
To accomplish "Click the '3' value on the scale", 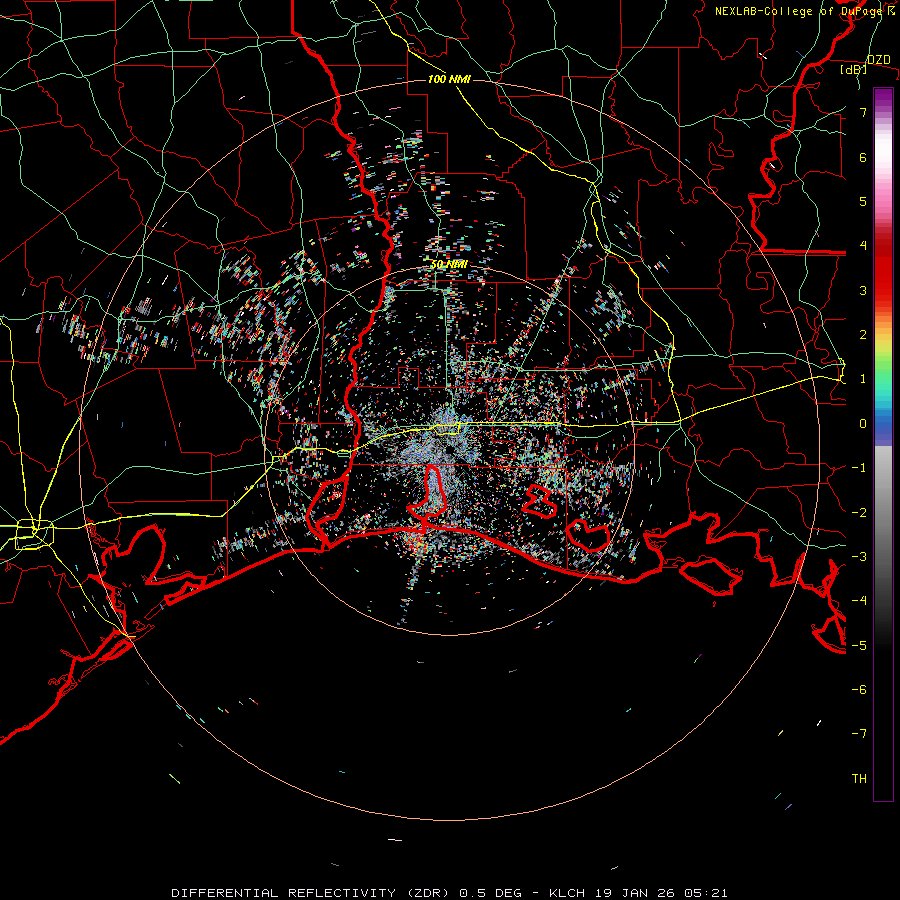I will pyautogui.click(x=863, y=290).
